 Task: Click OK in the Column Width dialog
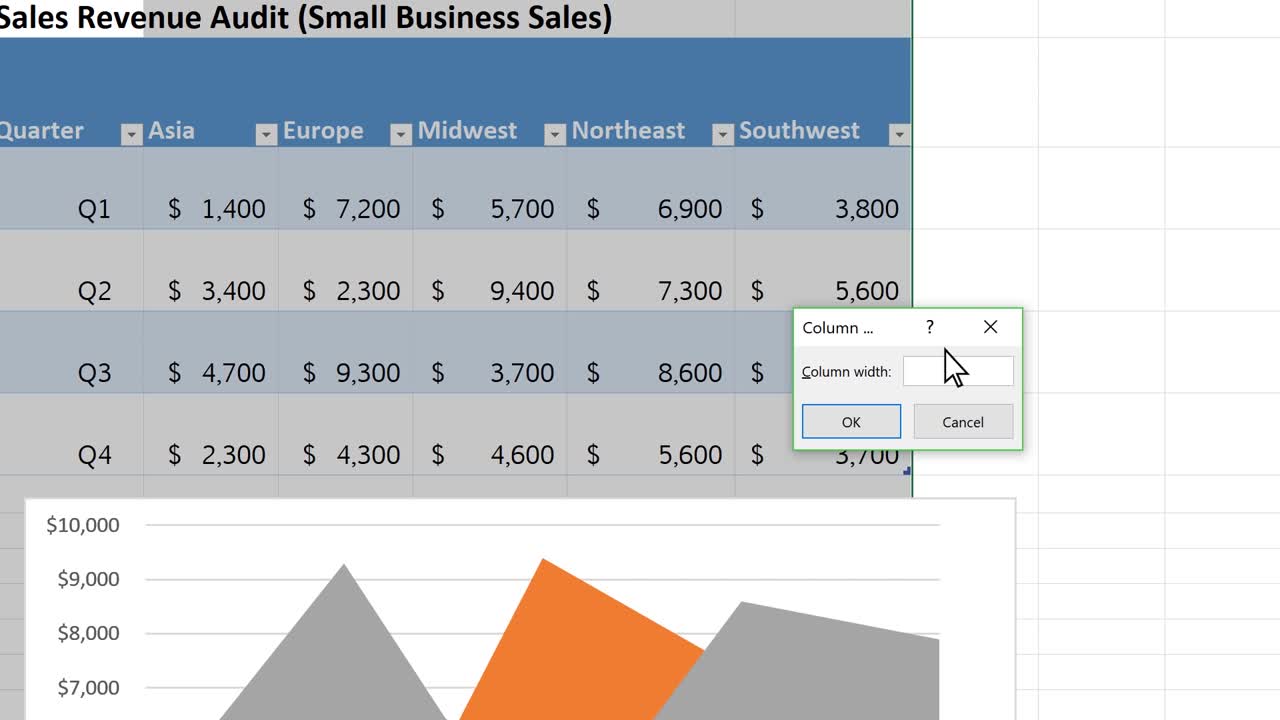tap(851, 422)
